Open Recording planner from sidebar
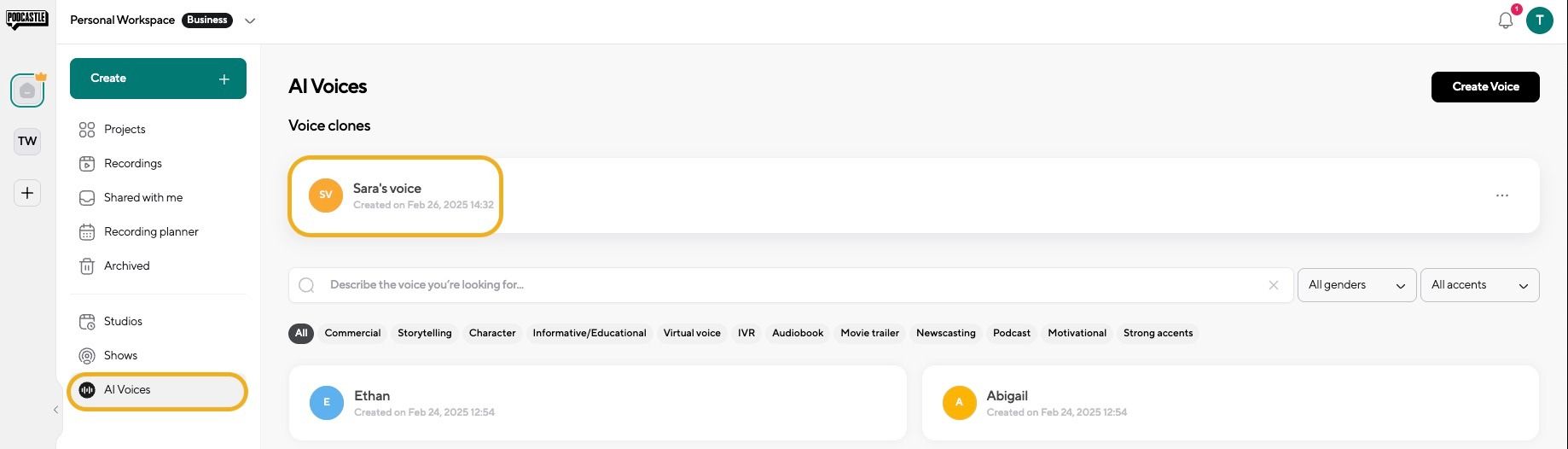The height and width of the screenshot is (449, 1568). point(150,231)
